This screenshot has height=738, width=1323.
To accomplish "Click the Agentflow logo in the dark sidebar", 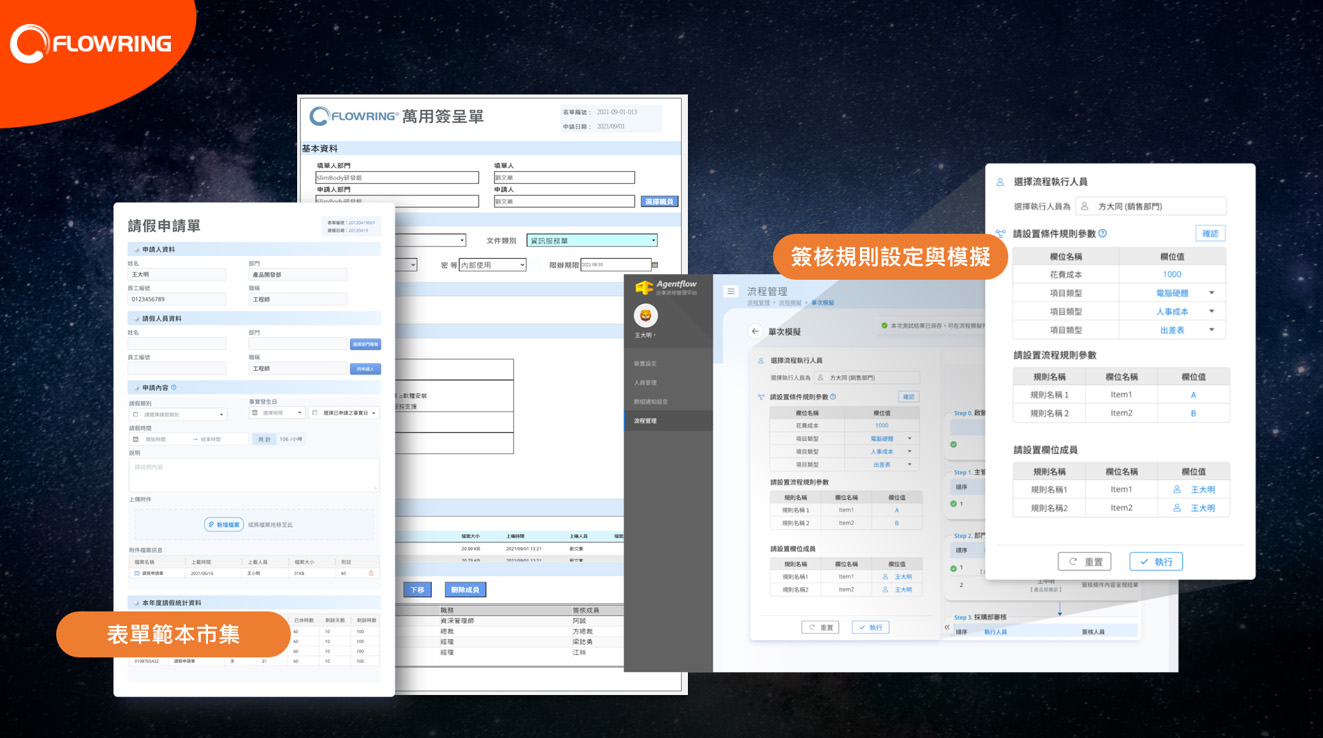I will 666,288.
